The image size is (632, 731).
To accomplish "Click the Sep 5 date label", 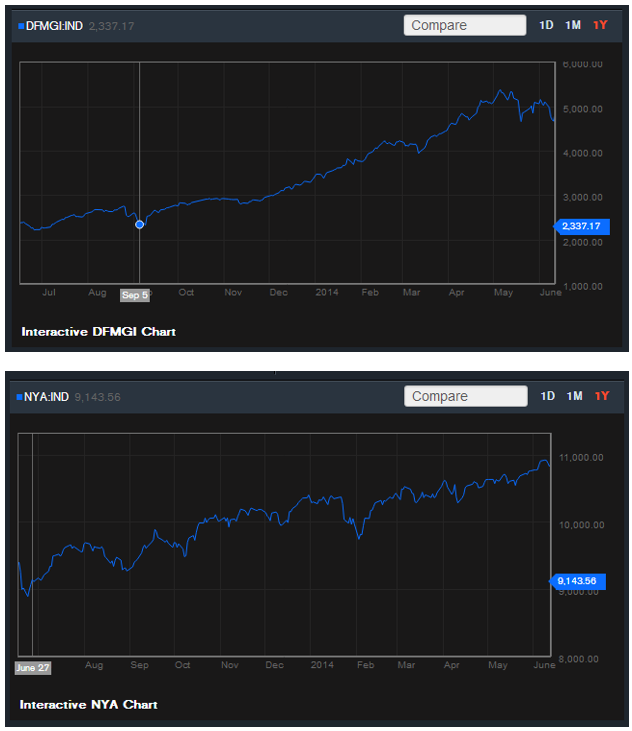I will [x=134, y=295].
